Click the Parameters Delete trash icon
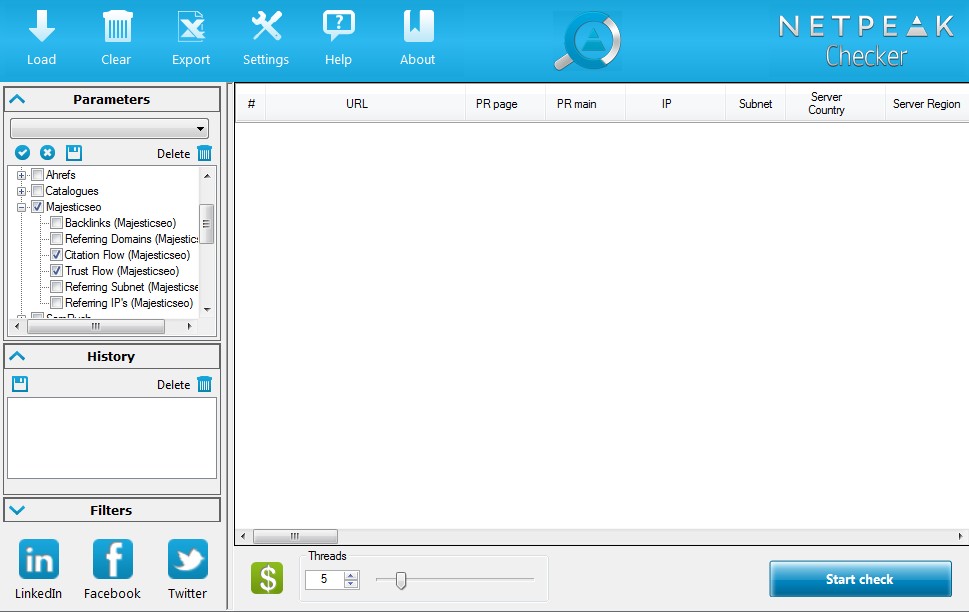The height and width of the screenshot is (612, 969). point(205,153)
